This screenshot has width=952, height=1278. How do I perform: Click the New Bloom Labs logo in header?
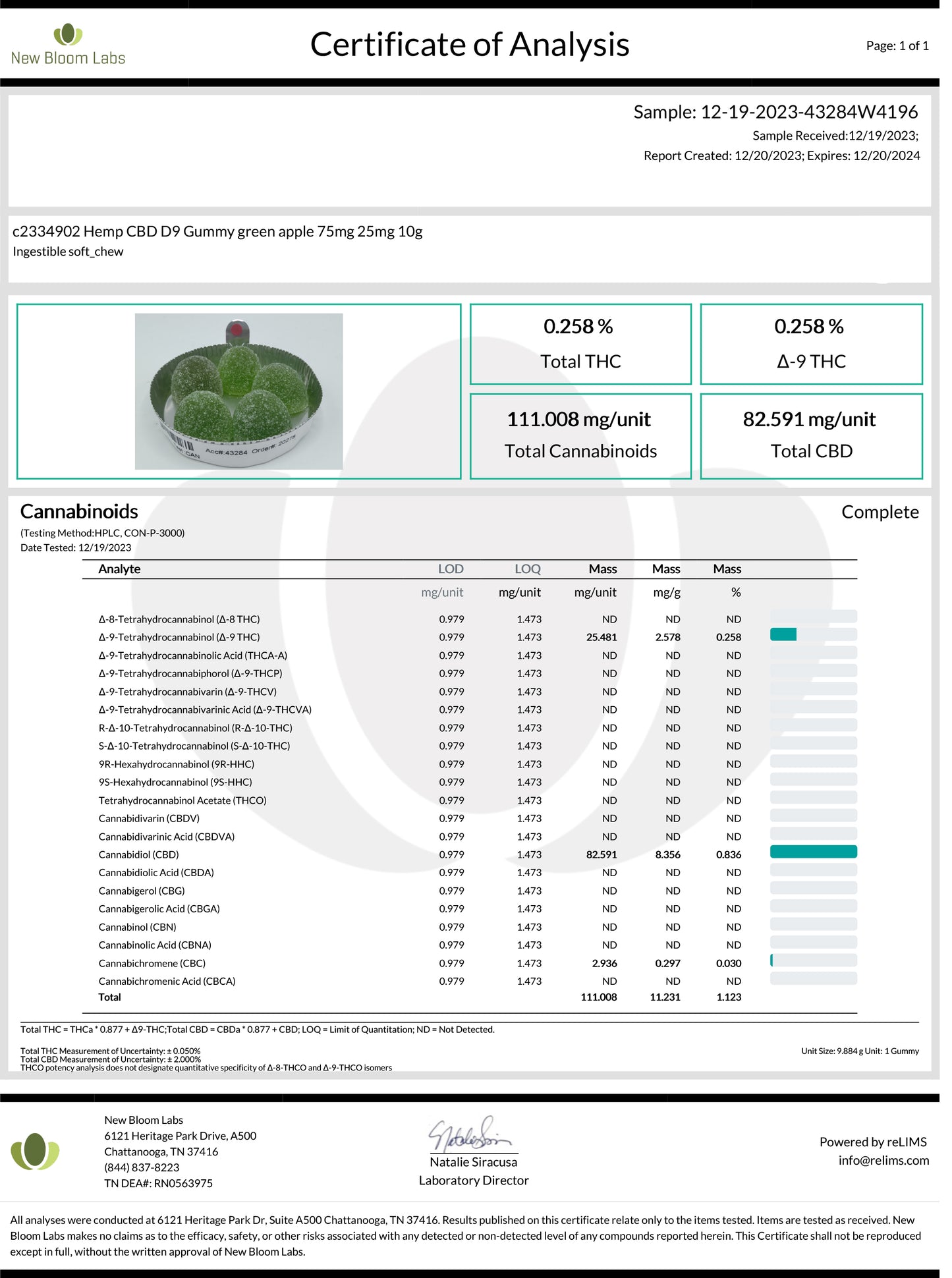[68, 44]
